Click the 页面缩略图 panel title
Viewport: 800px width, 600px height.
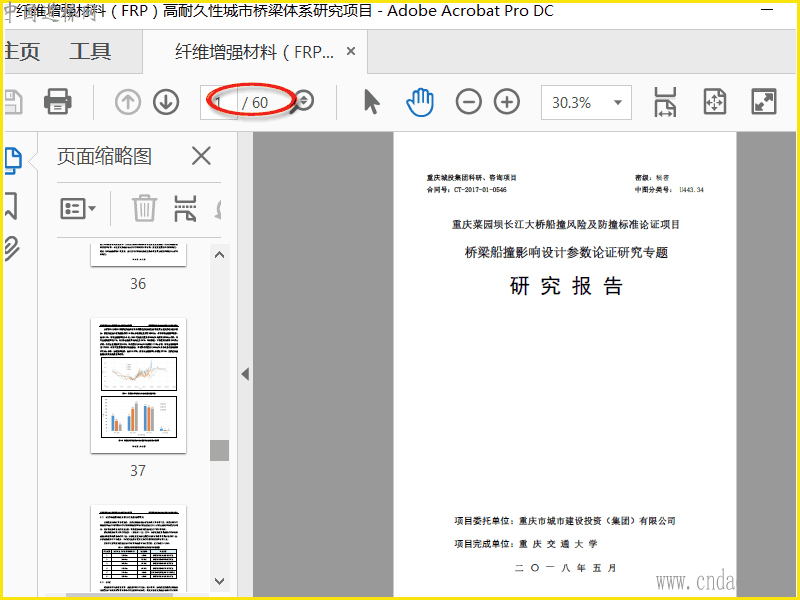click(104, 156)
